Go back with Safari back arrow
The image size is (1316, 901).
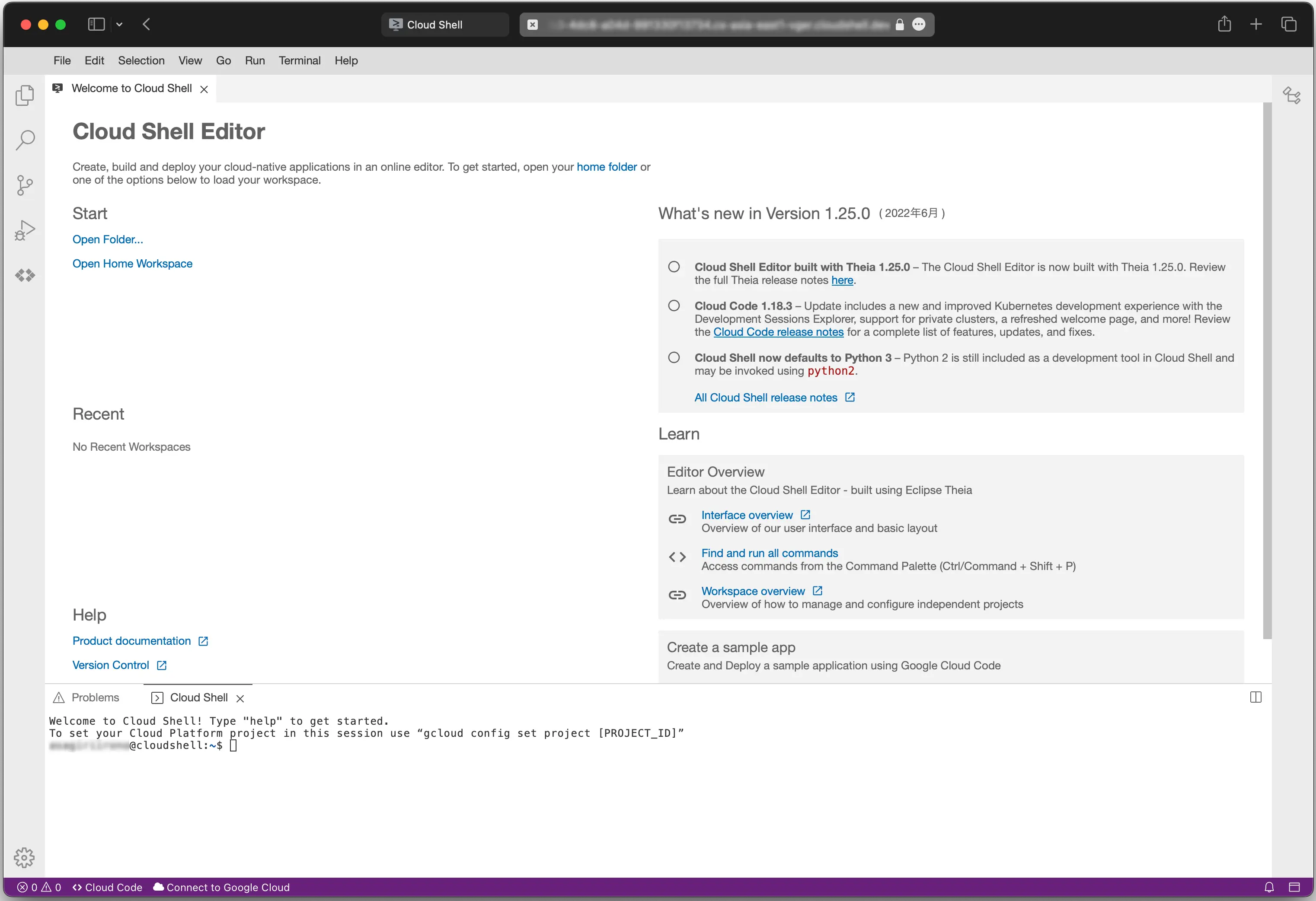tap(146, 24)
